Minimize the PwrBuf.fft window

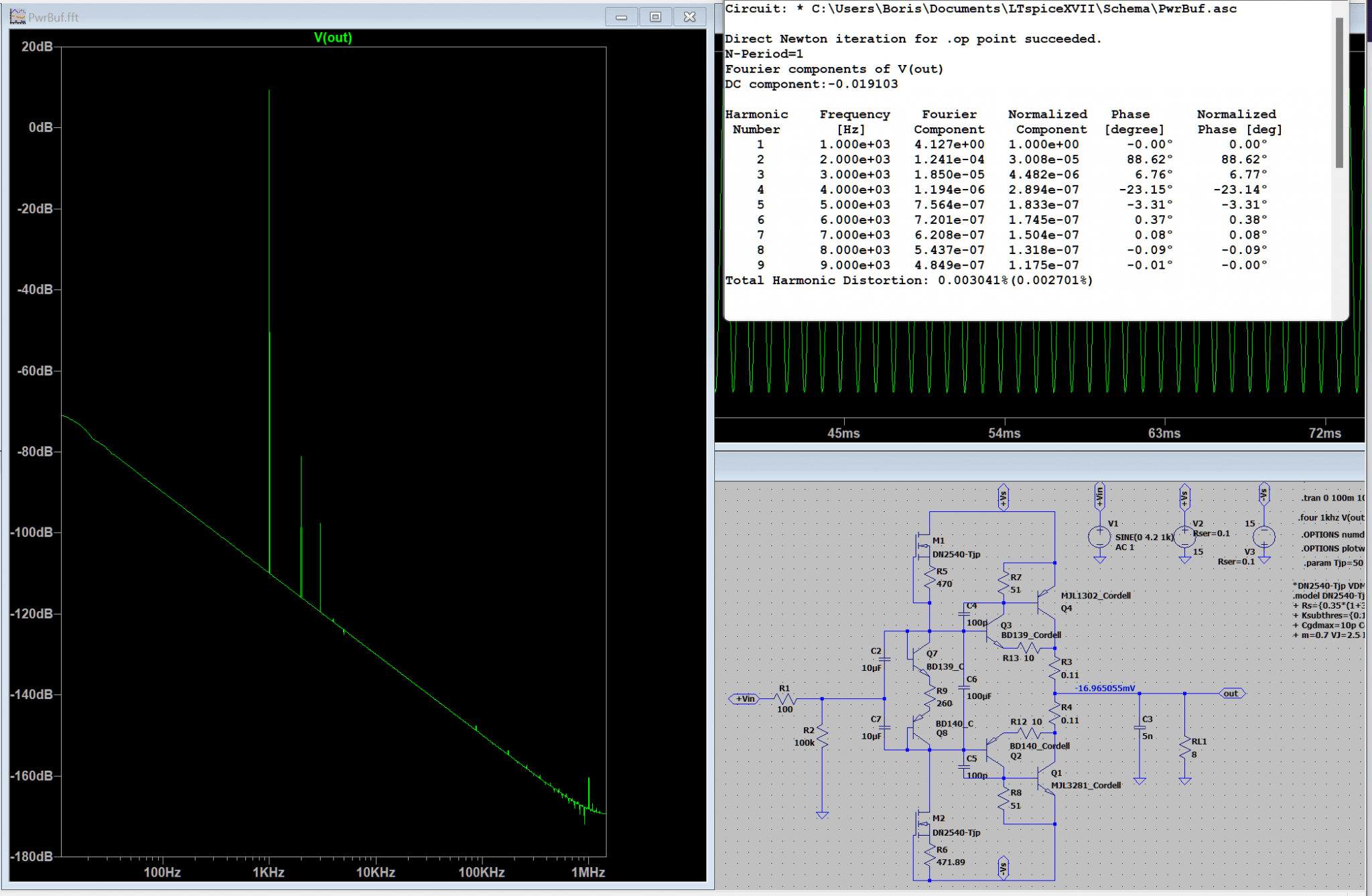tap(622, 17)
